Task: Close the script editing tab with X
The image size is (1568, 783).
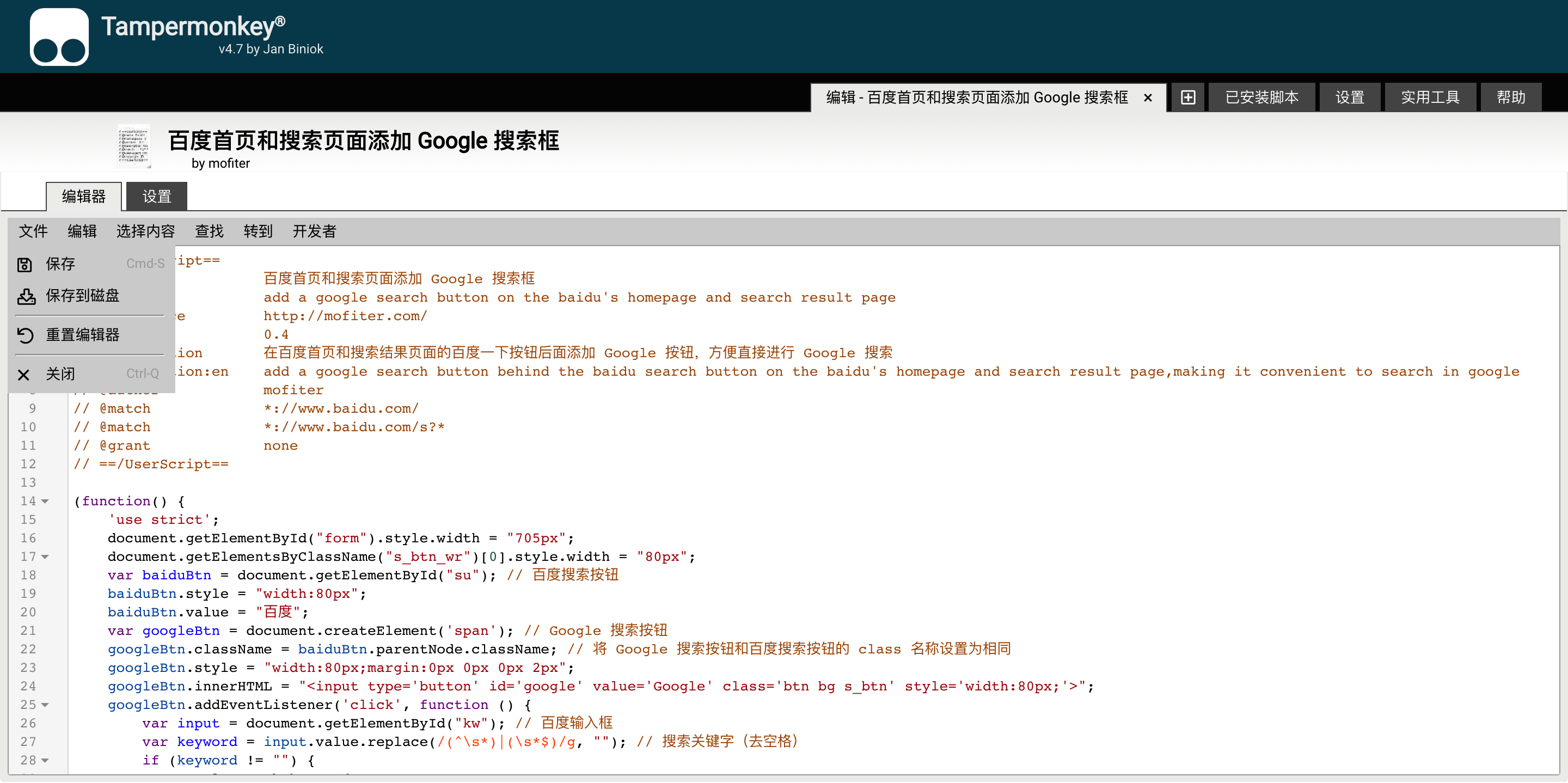Action: [x=1147, y=98]
